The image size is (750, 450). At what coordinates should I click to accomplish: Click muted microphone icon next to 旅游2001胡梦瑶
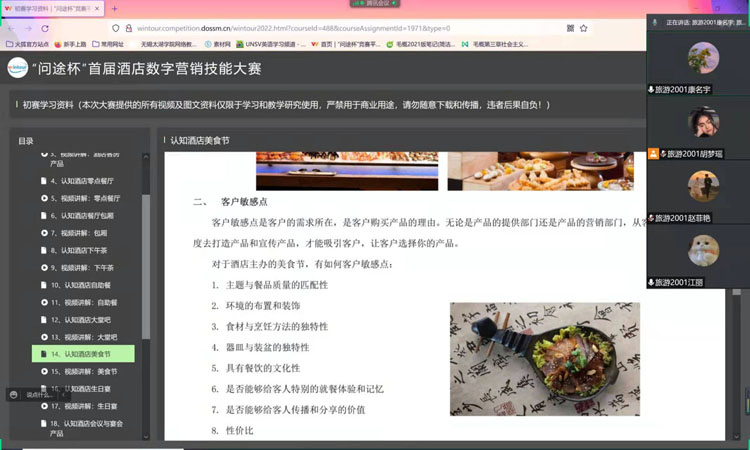[663, 154]
